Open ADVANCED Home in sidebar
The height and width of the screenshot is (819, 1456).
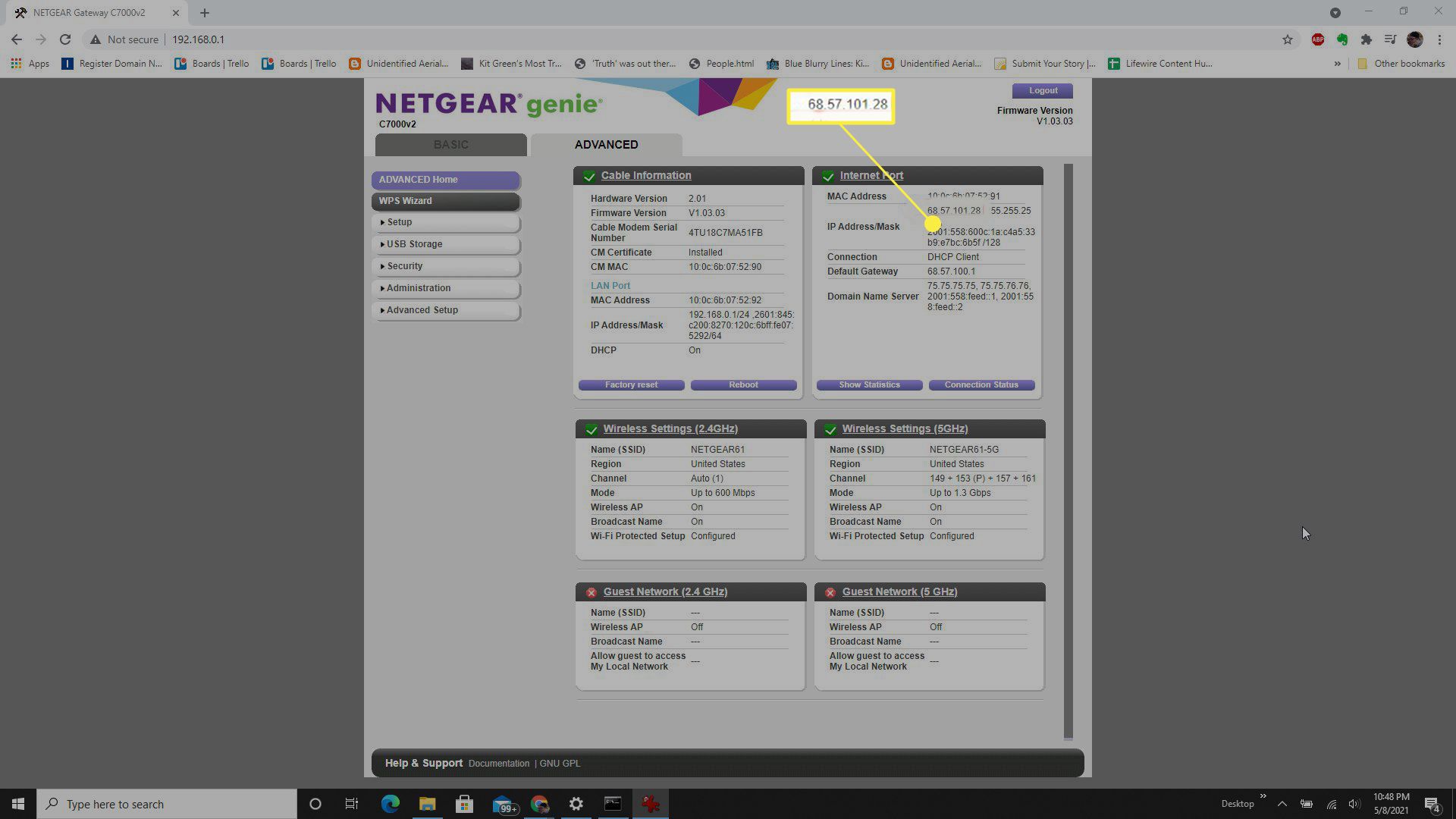pyautogui.click(x=446, y=180)
